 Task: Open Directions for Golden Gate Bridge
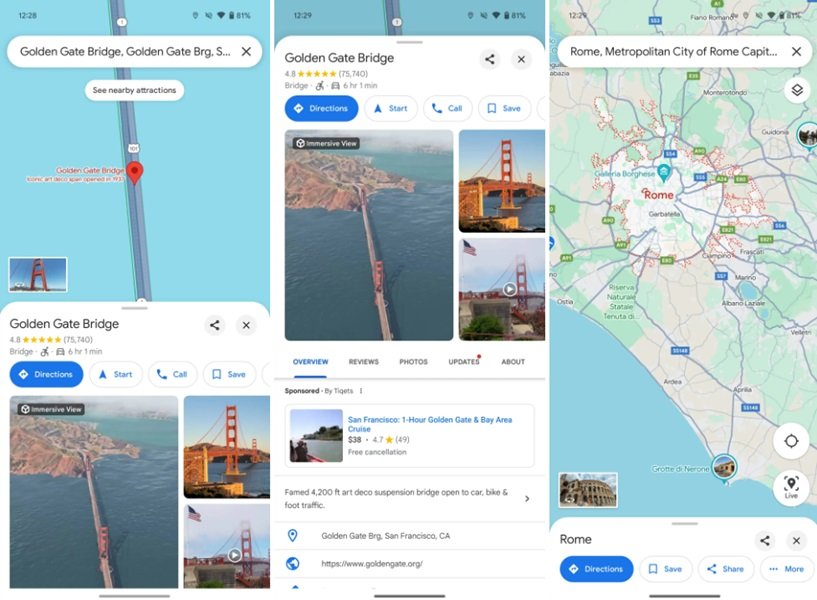pos(320,108)
